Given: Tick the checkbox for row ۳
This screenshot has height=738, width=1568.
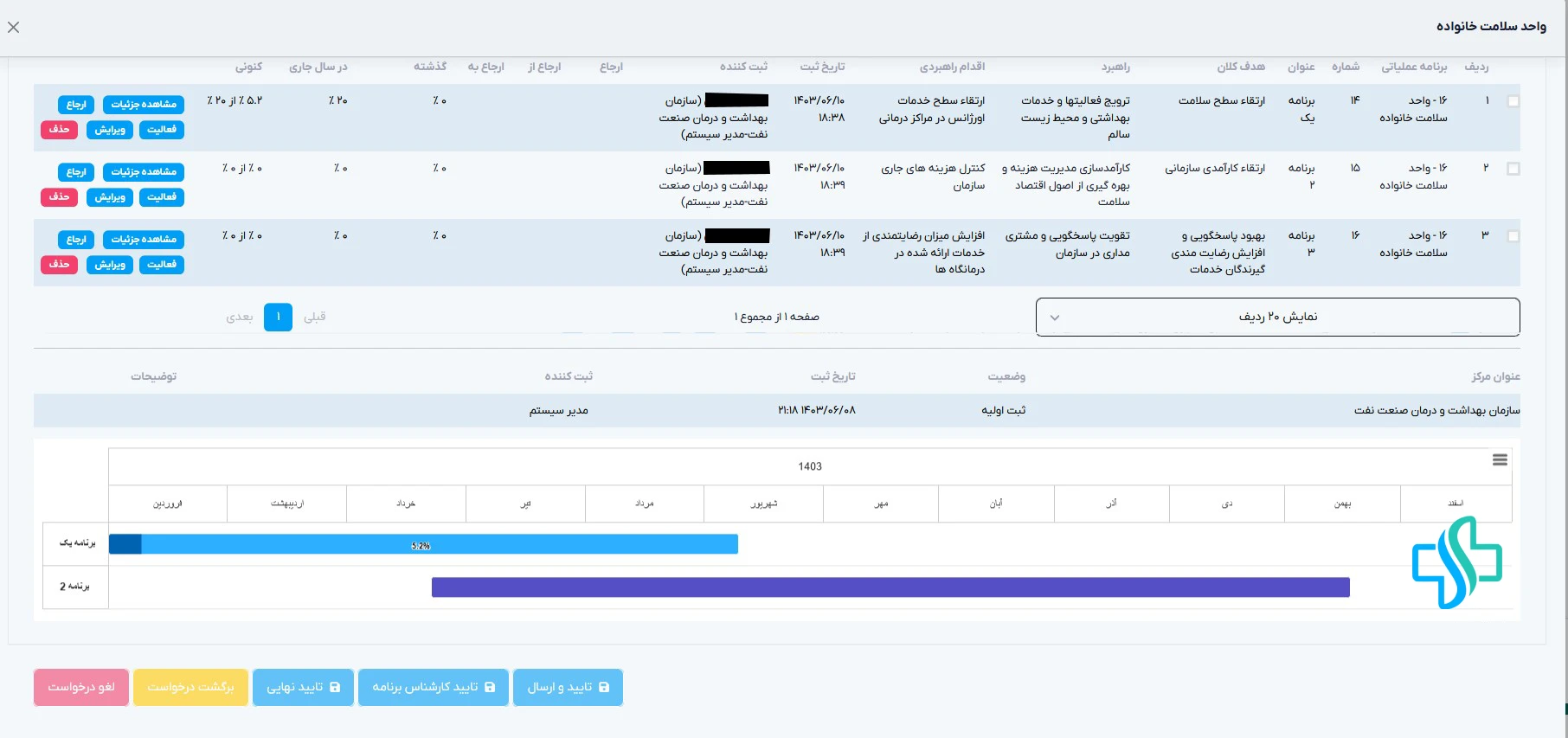Looking at the screenshot, I should 1513,236.
